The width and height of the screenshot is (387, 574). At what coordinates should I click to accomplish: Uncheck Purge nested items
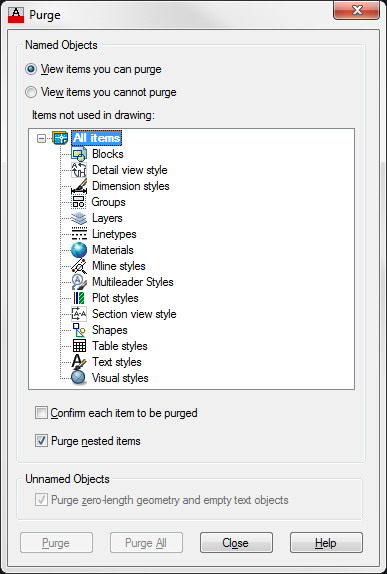coord(88,441)
